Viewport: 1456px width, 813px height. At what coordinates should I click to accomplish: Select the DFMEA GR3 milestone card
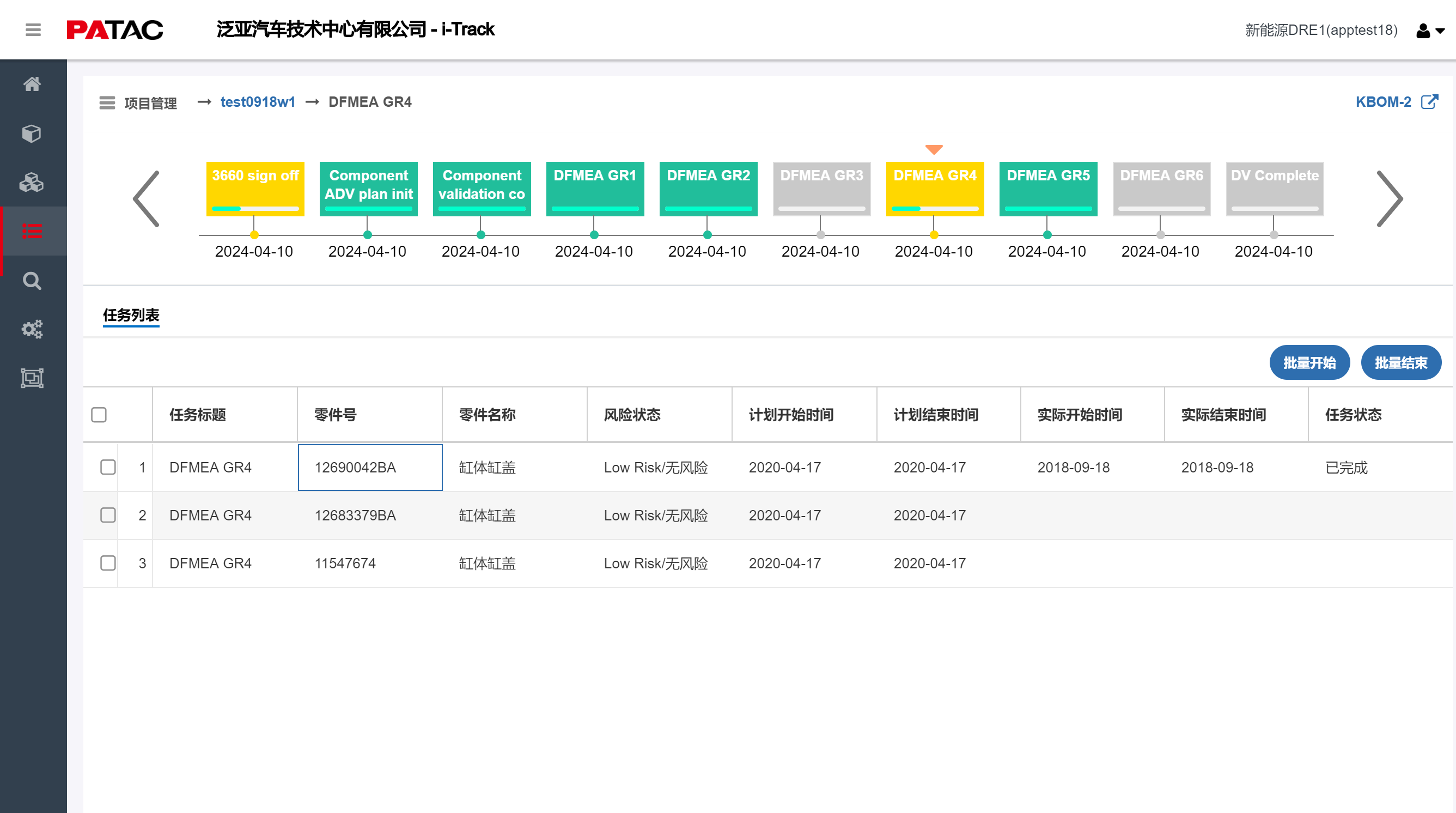[822, 189]
